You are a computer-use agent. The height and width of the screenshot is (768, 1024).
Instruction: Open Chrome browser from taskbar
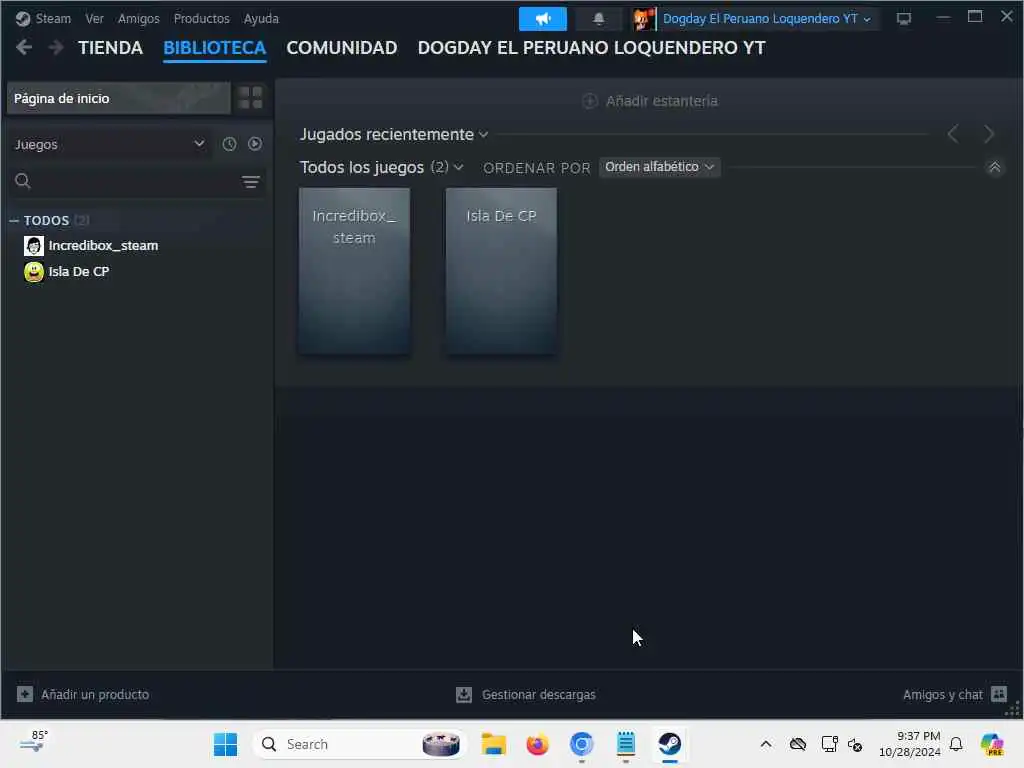click(581, 744)
